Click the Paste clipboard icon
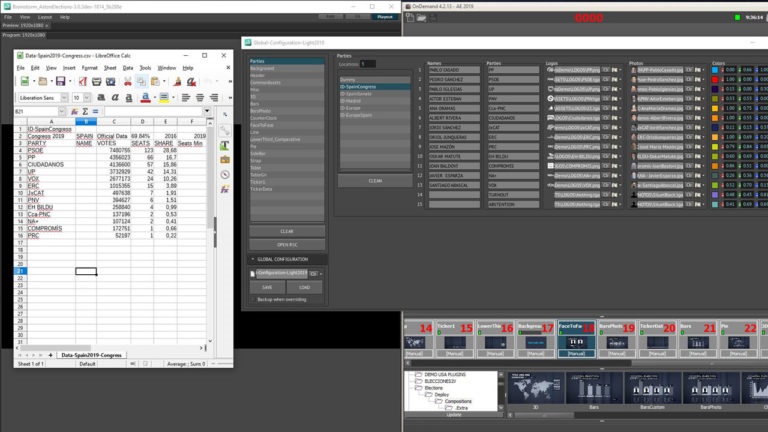Viewport: 768px width, 432px height. pyautogui.click(x=155, y=81)
